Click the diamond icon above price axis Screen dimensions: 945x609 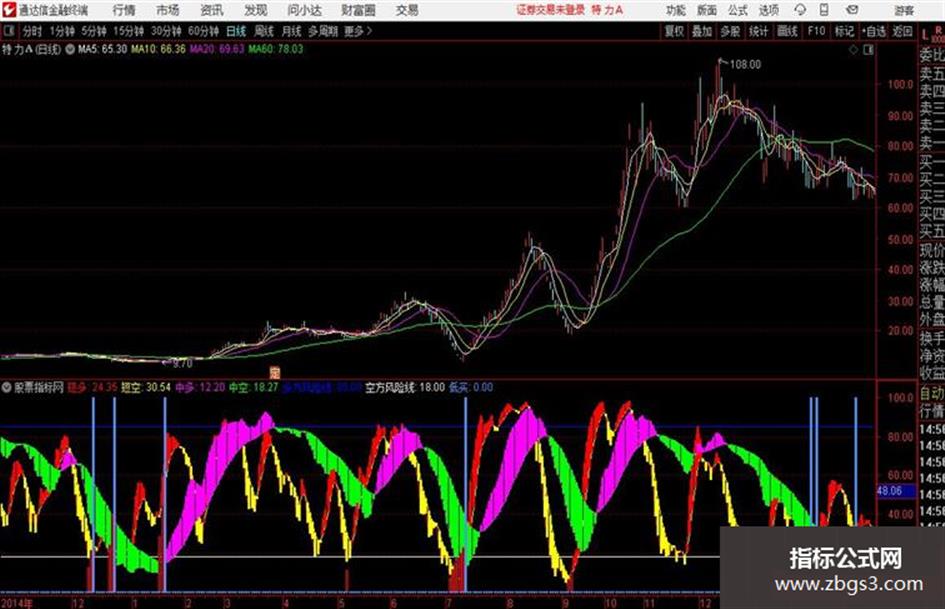853,50
